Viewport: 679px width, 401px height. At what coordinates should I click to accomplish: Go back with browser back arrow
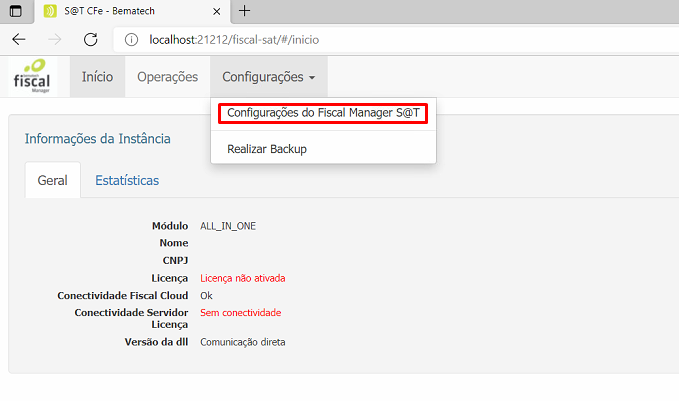pos(19,39)
